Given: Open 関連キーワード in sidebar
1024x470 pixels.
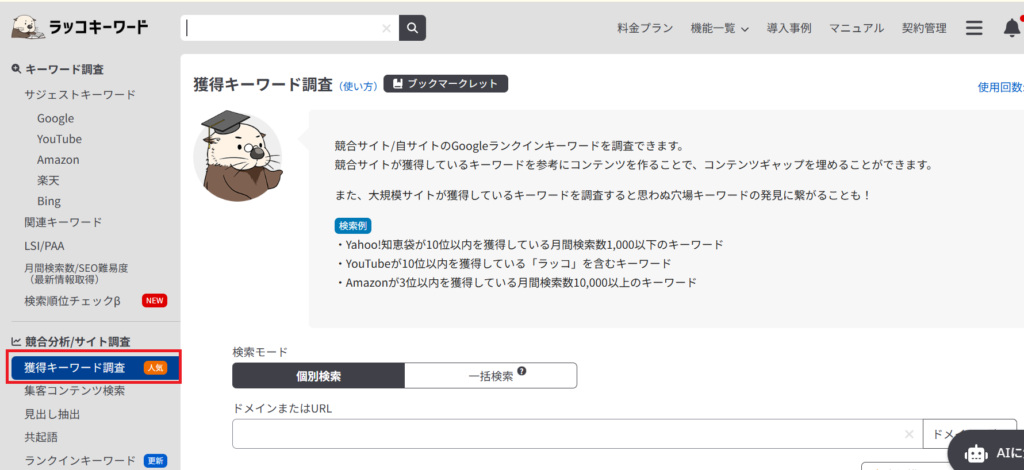Looking at the screenshot, I should point(63,222).
